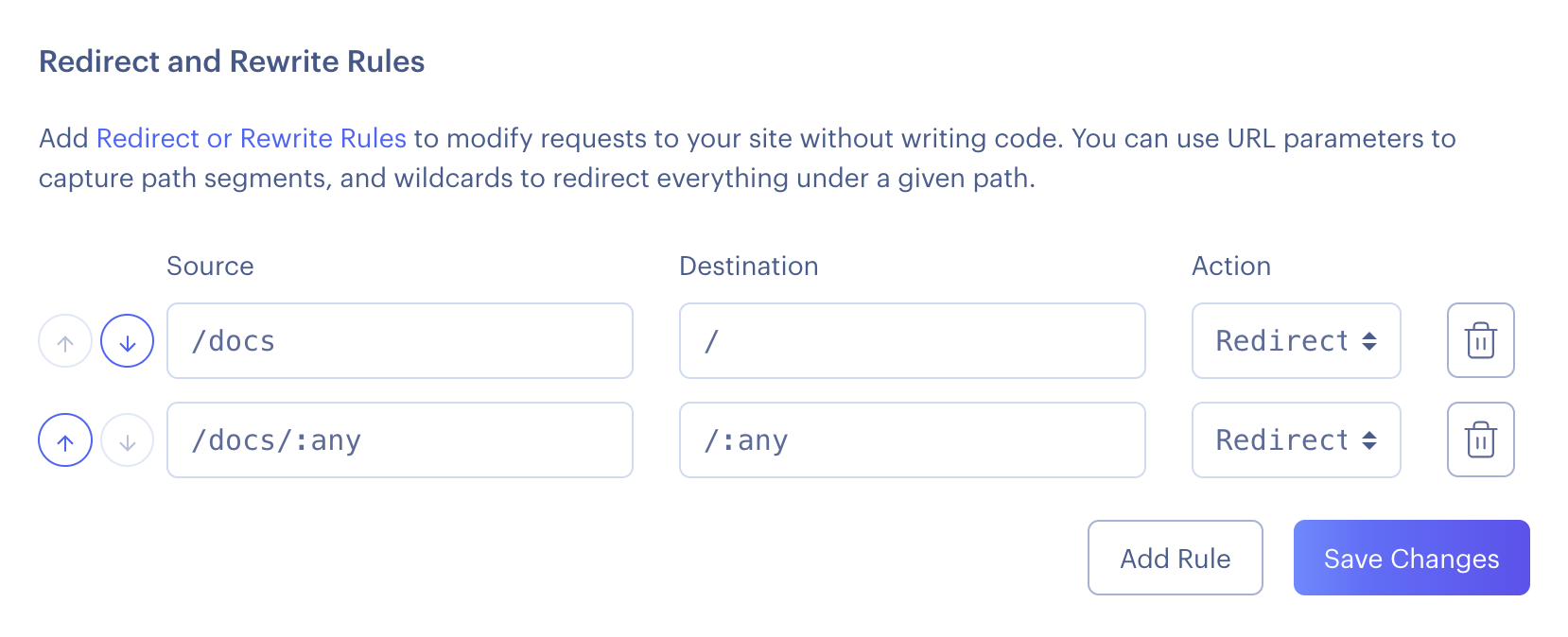Click the disabled down arrow beside /docs/:any

click(127, 439)
